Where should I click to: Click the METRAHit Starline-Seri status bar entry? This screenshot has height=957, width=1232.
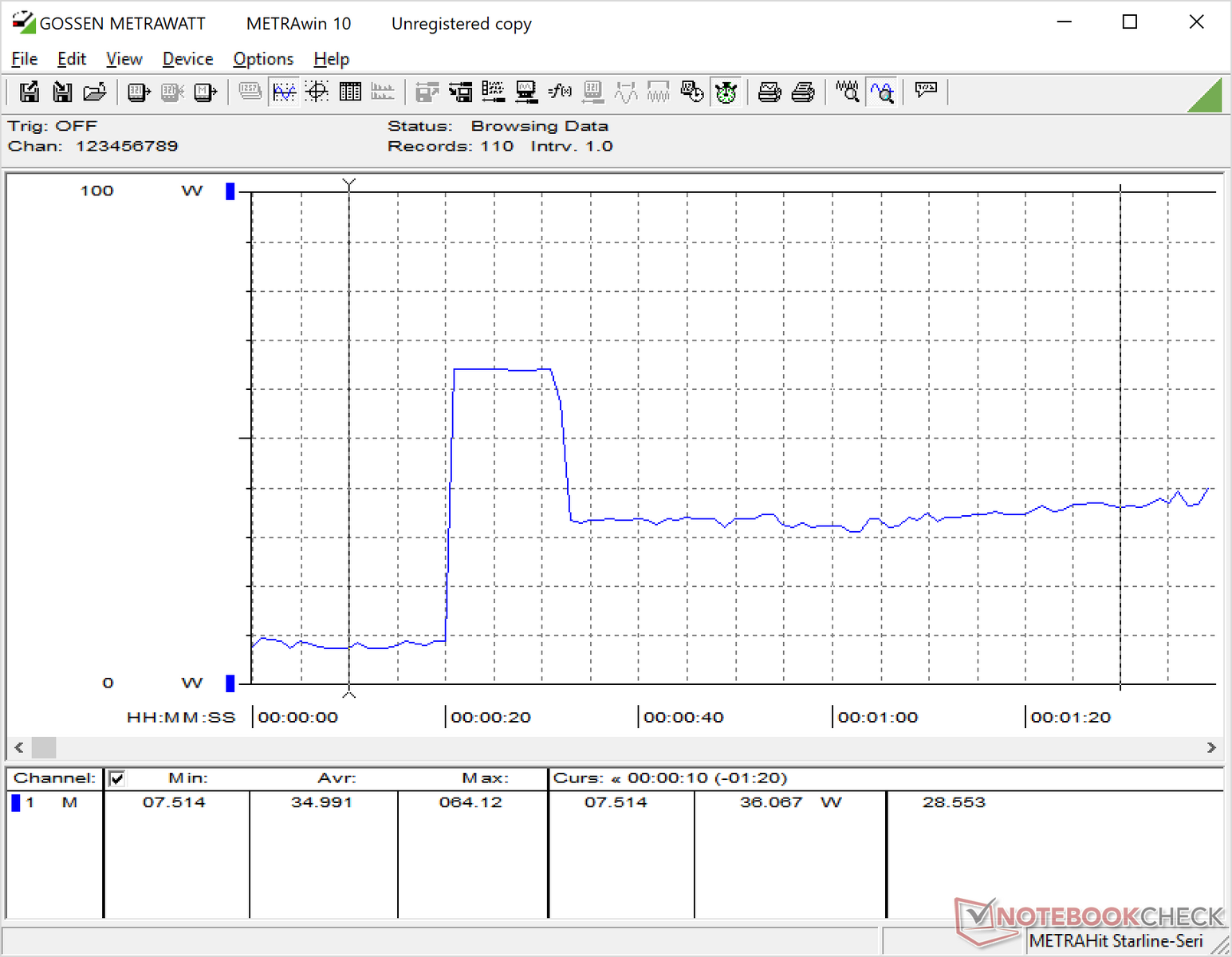click(x=1116, y=941)
